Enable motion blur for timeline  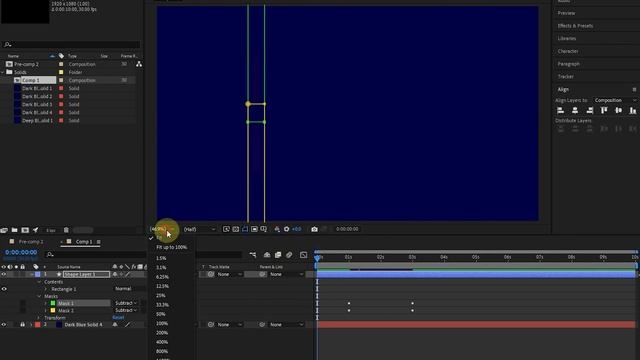(289, 255)
